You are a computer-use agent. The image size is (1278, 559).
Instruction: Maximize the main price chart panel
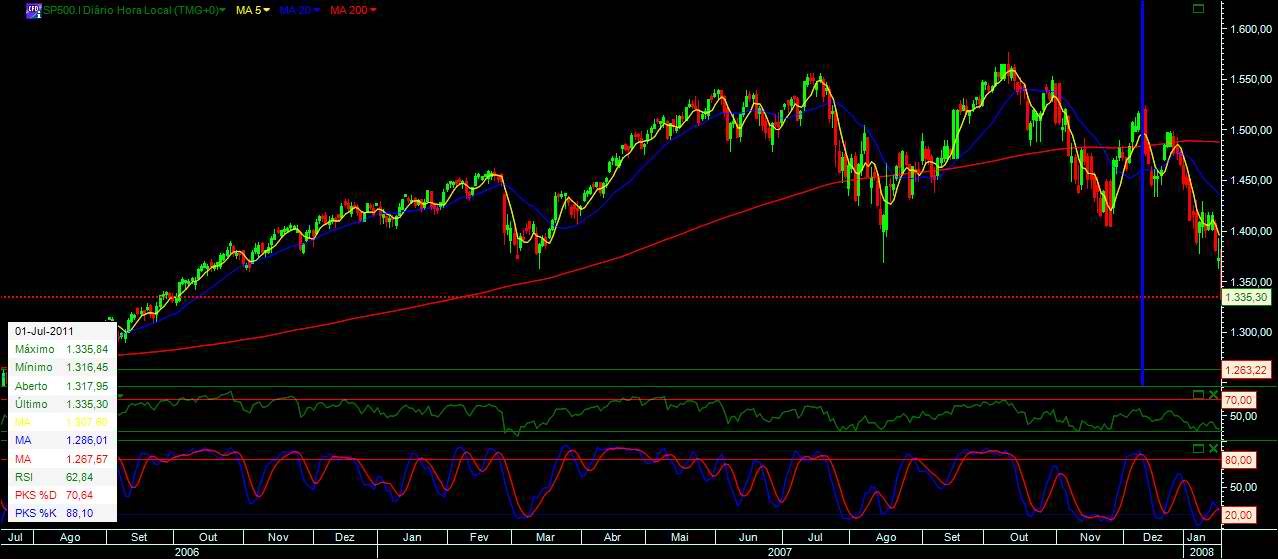point(1199,9)
